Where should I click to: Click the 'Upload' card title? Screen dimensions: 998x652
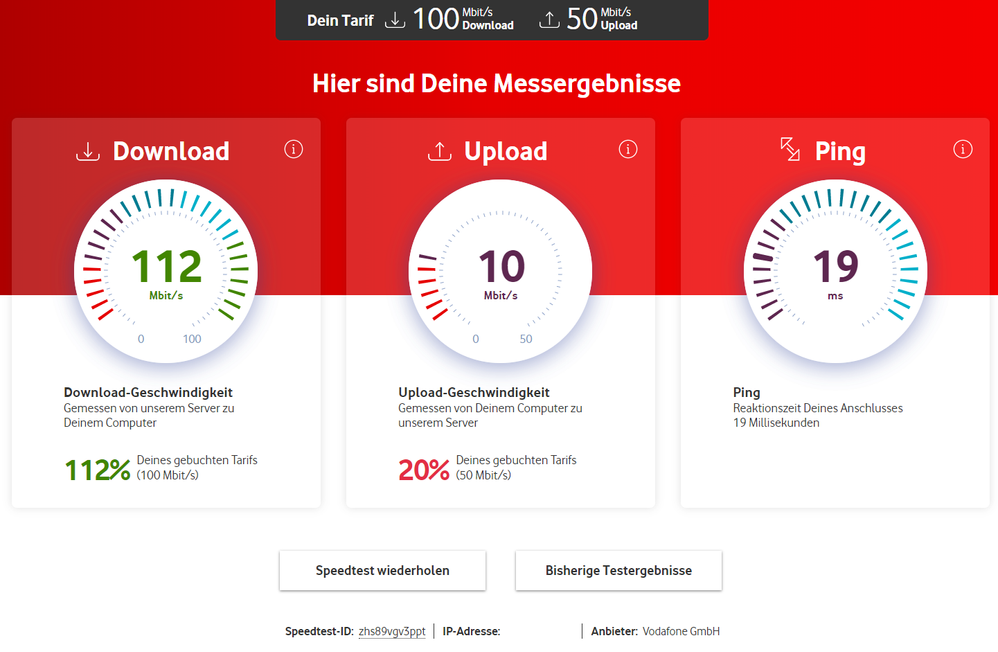(505, 152)
